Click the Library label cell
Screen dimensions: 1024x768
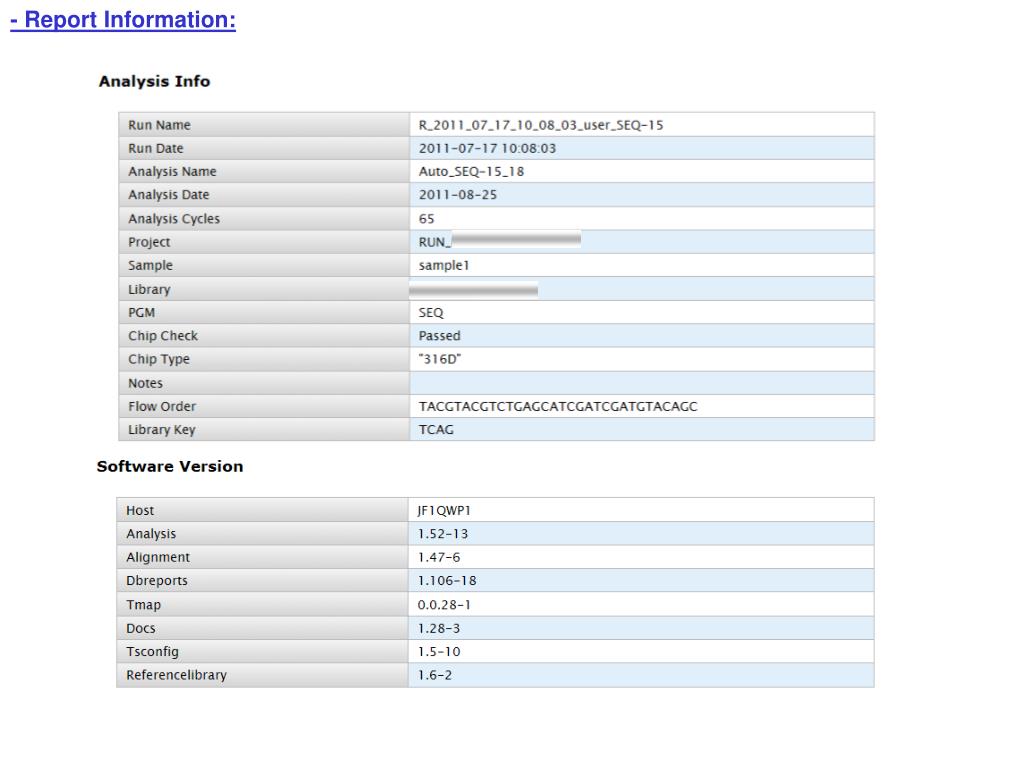(x=264, y=289)
